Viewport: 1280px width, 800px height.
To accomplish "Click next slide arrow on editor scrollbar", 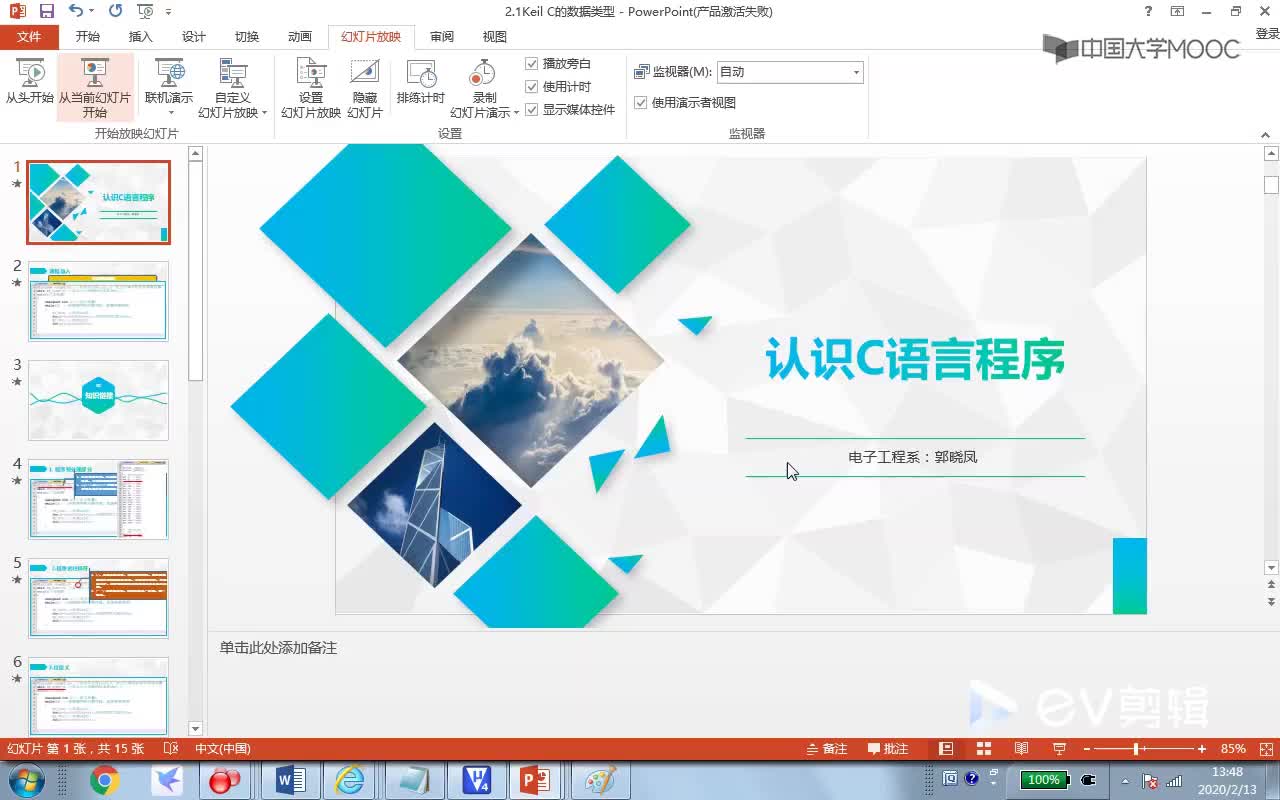I will click(x=1271, y=601).
